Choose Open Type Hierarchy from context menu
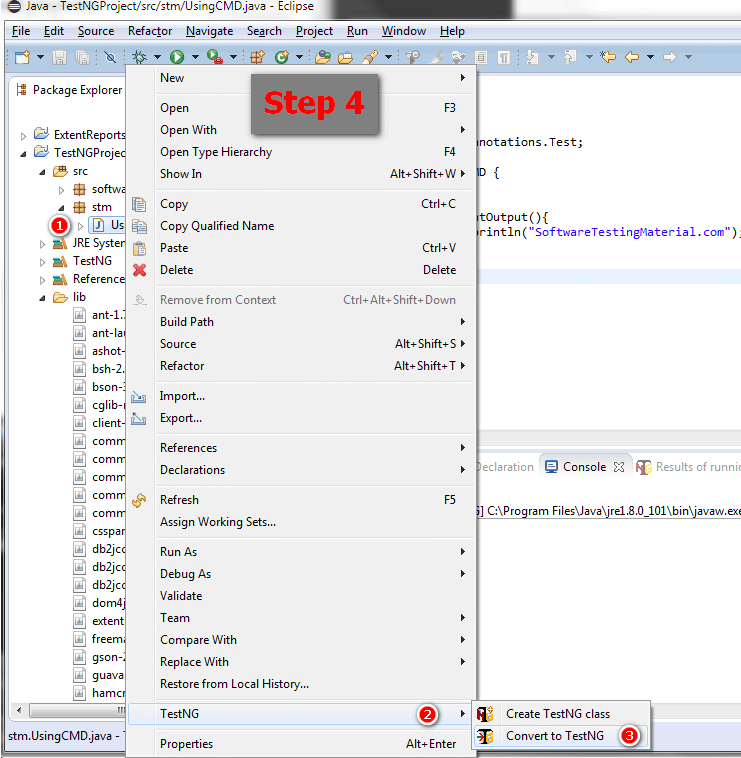Screen dimensions: 741x758 click(301, 152)
